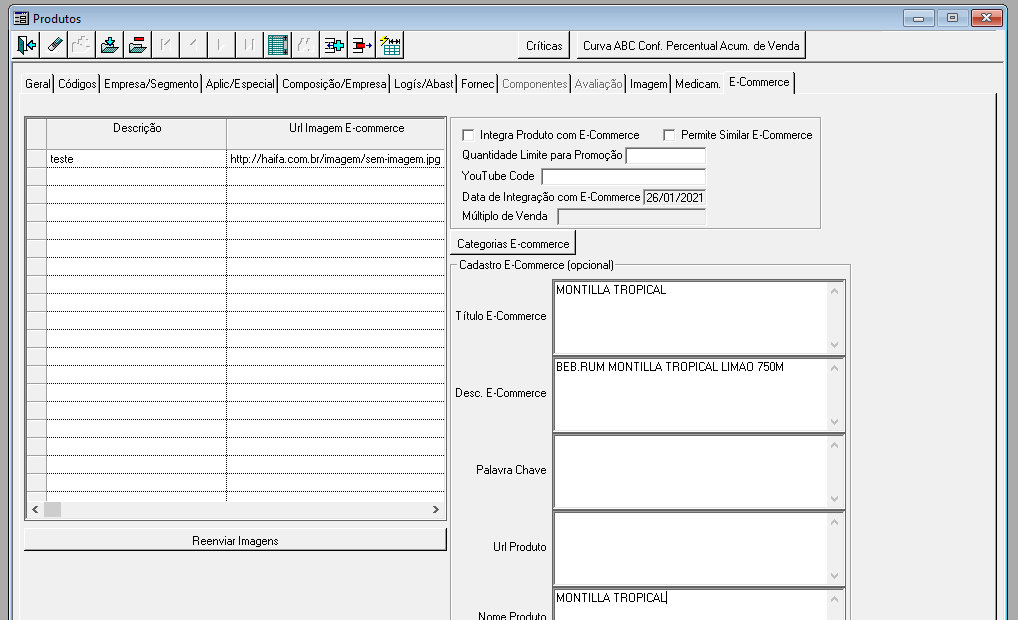This screenshot has height=620, width=1018.
Task: Click the grayed binoculars search icon
Action: point(305,45)
